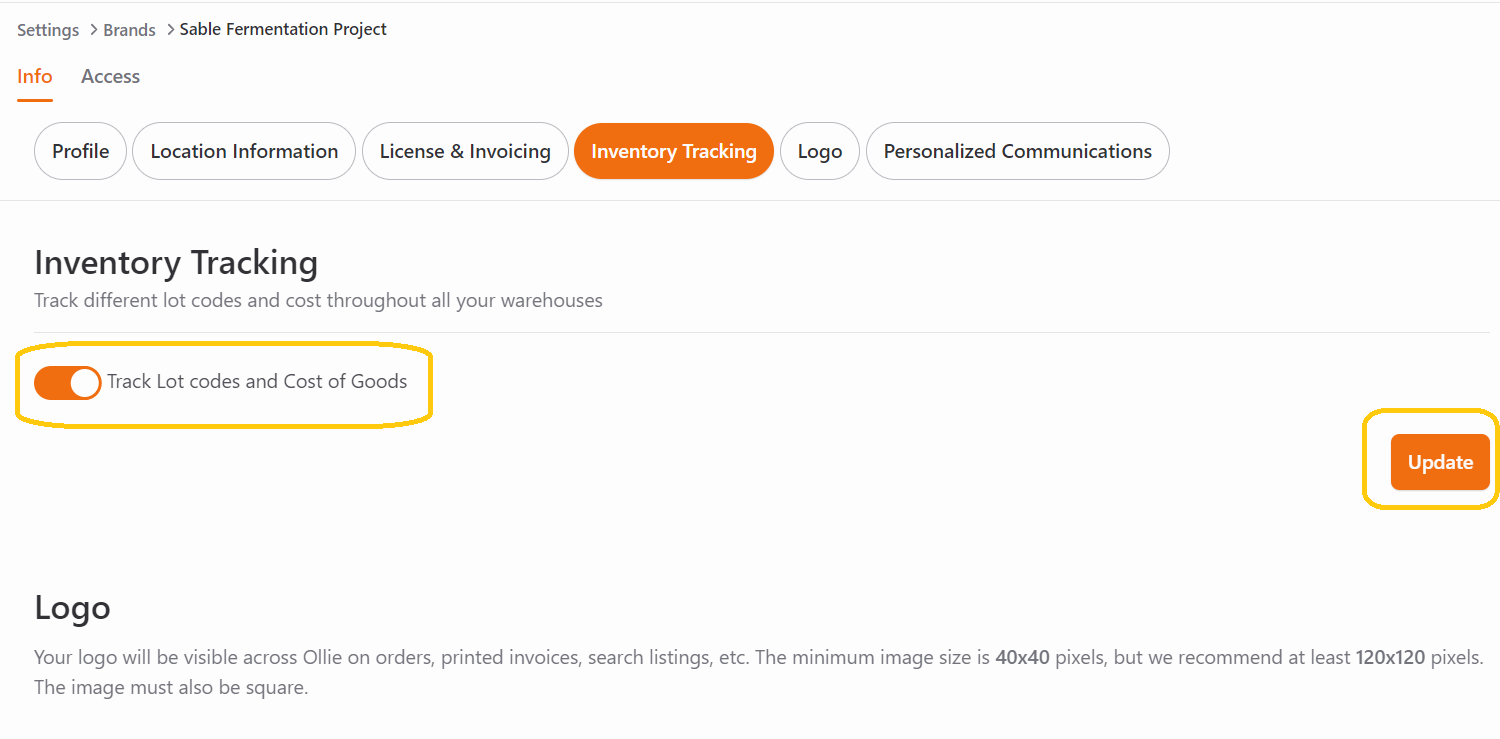This screenshot has height=739, width=1500.
Task: Jump to the Logo pill button
Action: coord(820,151)
